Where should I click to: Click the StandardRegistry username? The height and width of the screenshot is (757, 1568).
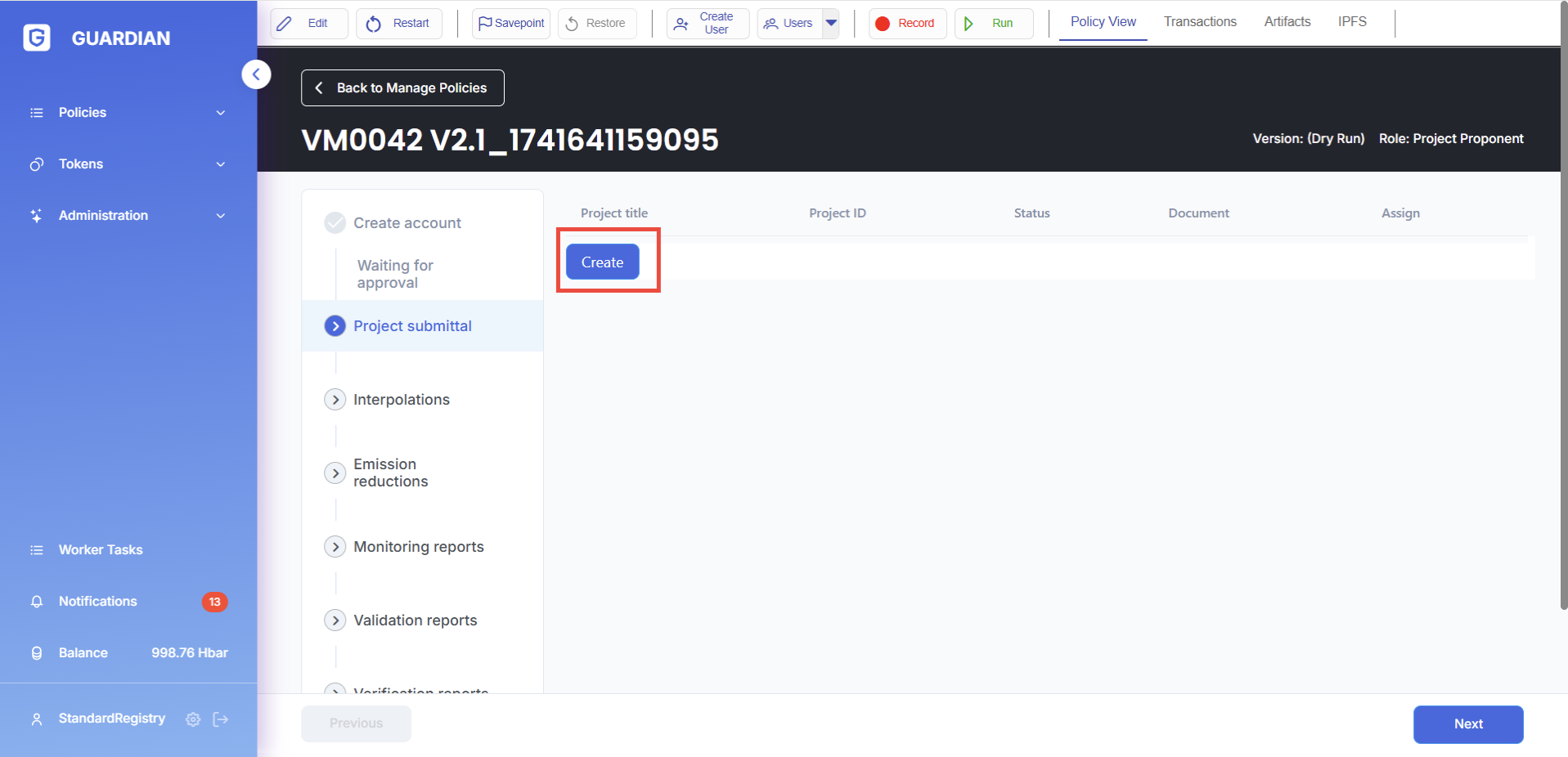(112, 719)
